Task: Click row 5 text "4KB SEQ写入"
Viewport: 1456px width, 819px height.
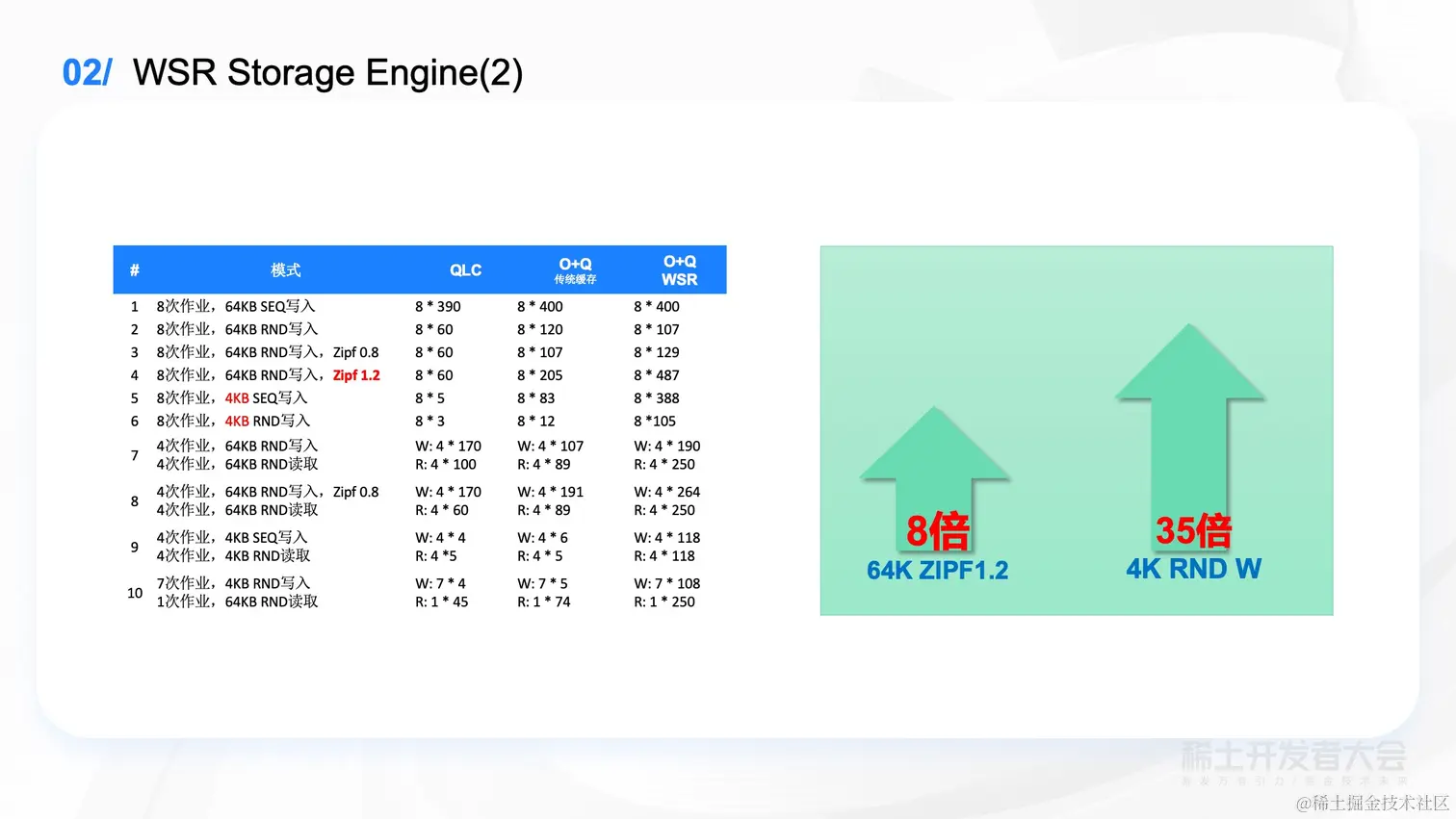Action: click(267, 397)
